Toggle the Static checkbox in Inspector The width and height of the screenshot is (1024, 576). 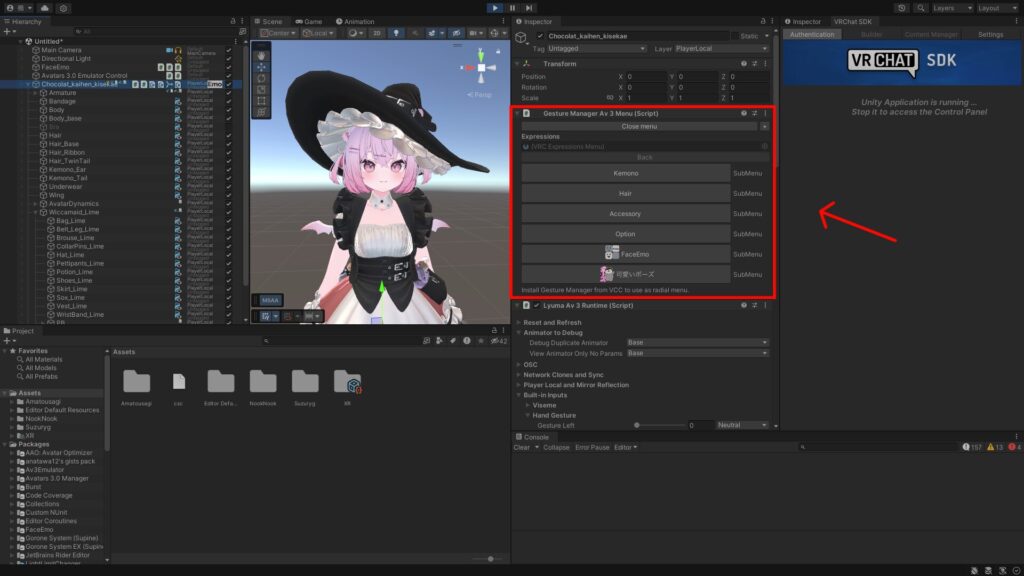734,36
